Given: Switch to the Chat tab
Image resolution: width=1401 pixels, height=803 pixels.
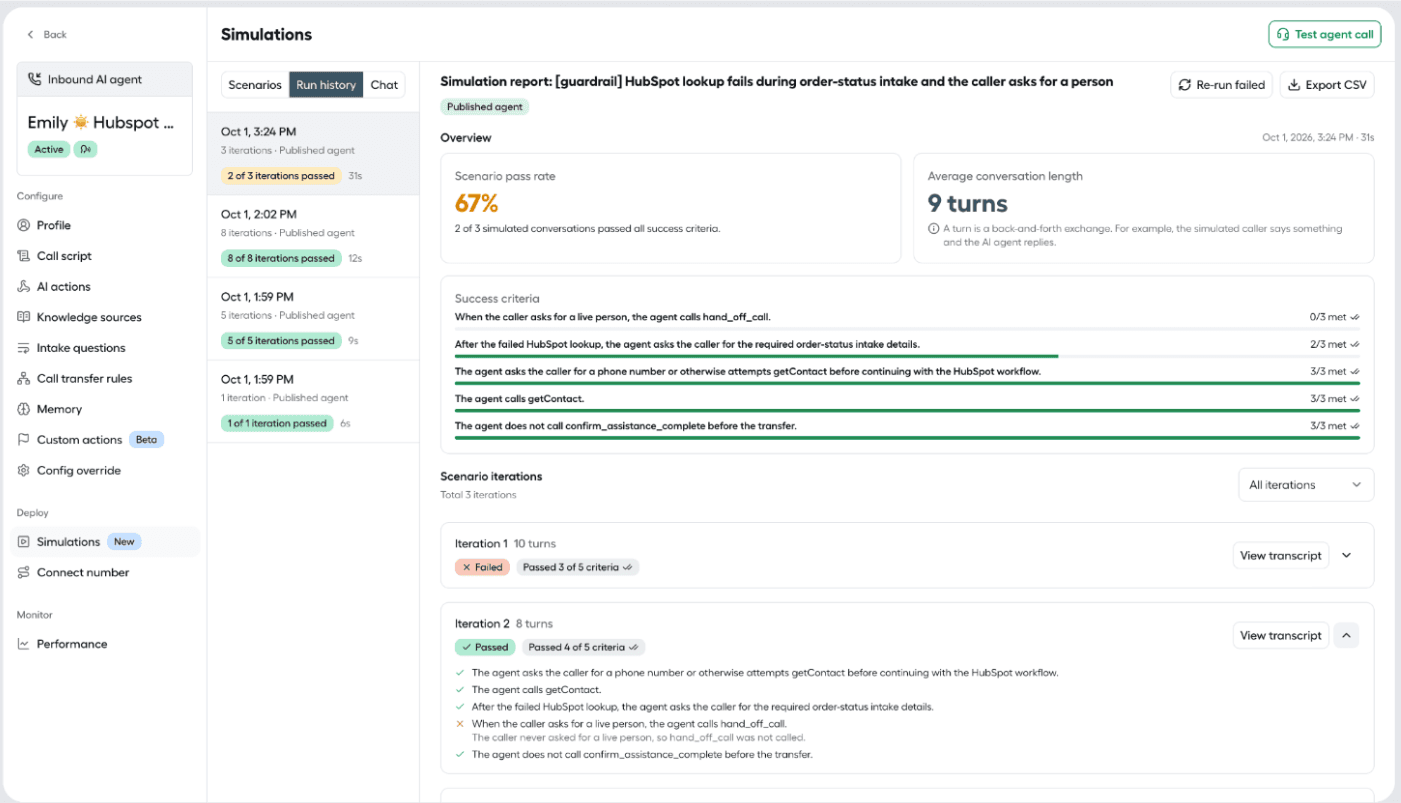Looking at the screenshot, I should pos(384,85).
